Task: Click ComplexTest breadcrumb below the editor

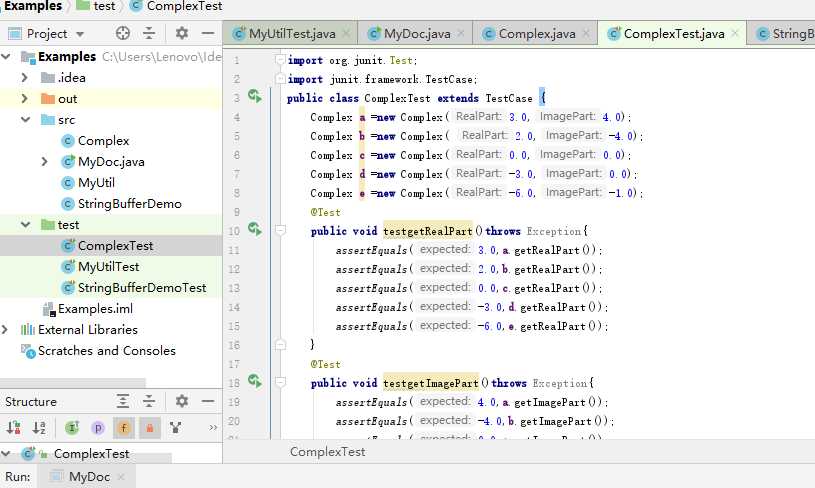Action: (x=327, y=452)
